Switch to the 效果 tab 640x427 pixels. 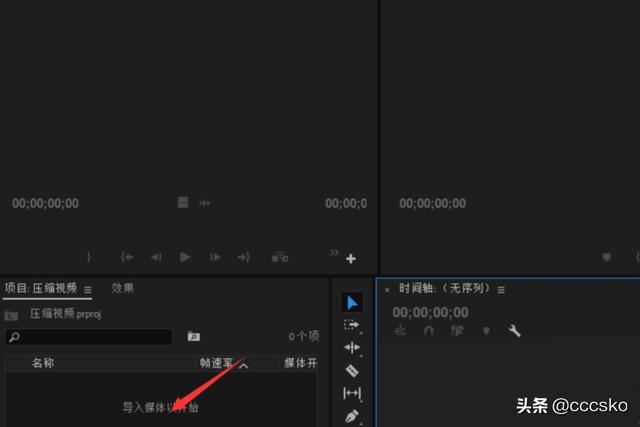click(123, 288)
